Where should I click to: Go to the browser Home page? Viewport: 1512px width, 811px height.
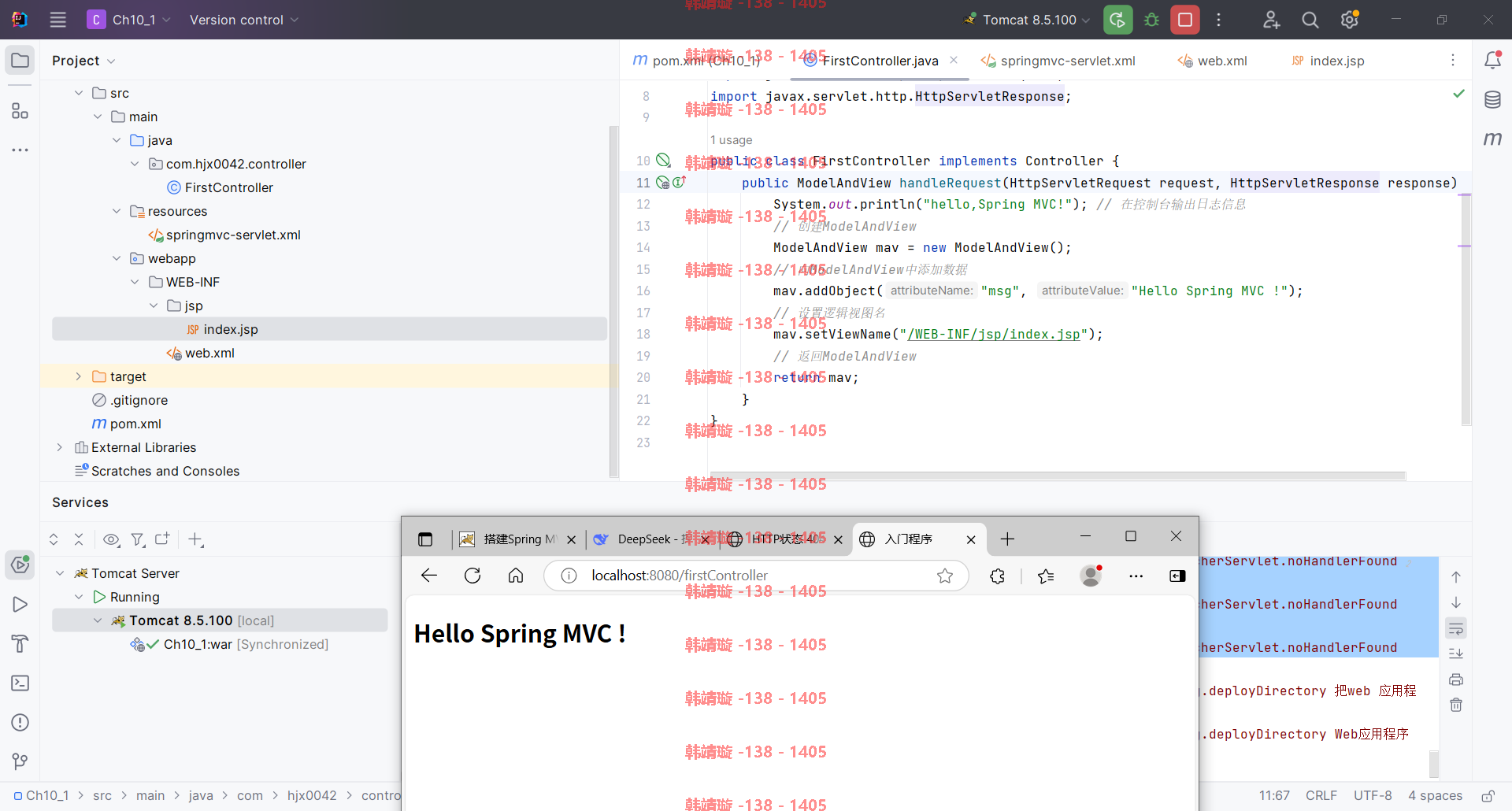pyautogui.click(x=516, y=576)
